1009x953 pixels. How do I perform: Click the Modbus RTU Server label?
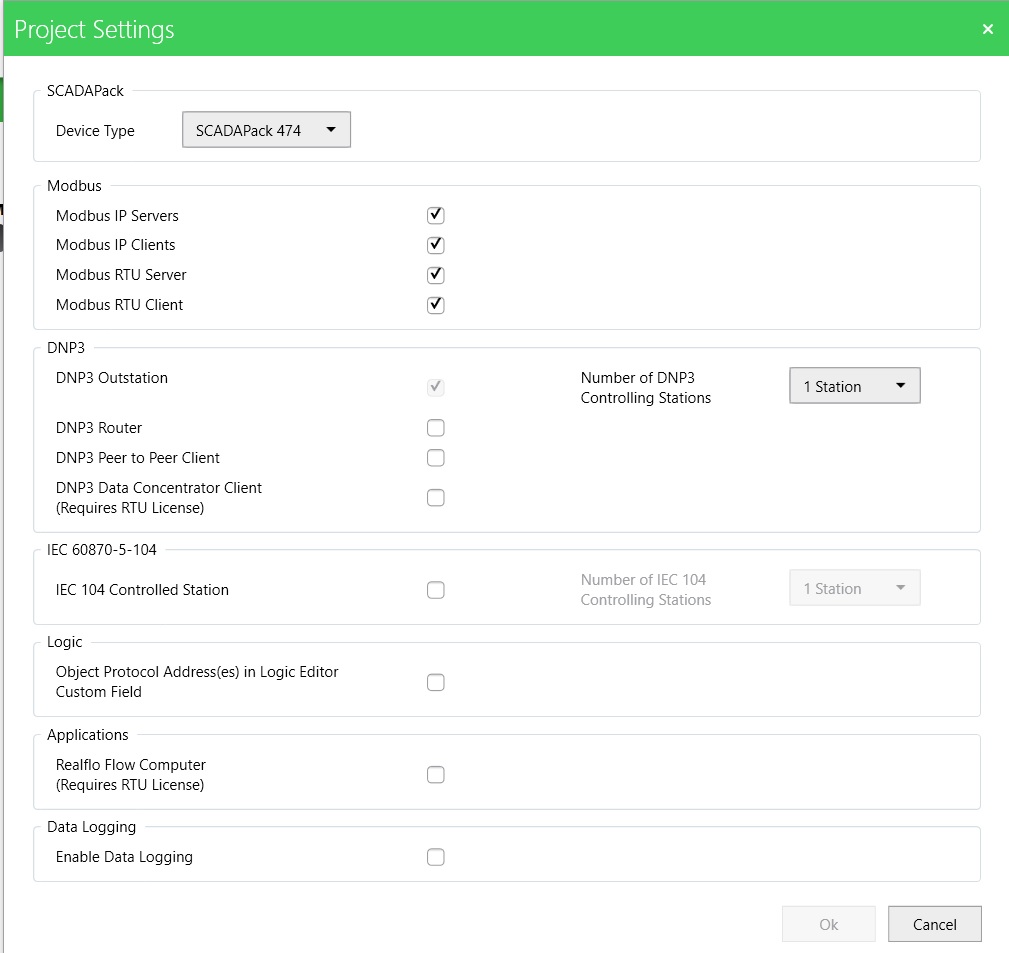pos(121,275)
